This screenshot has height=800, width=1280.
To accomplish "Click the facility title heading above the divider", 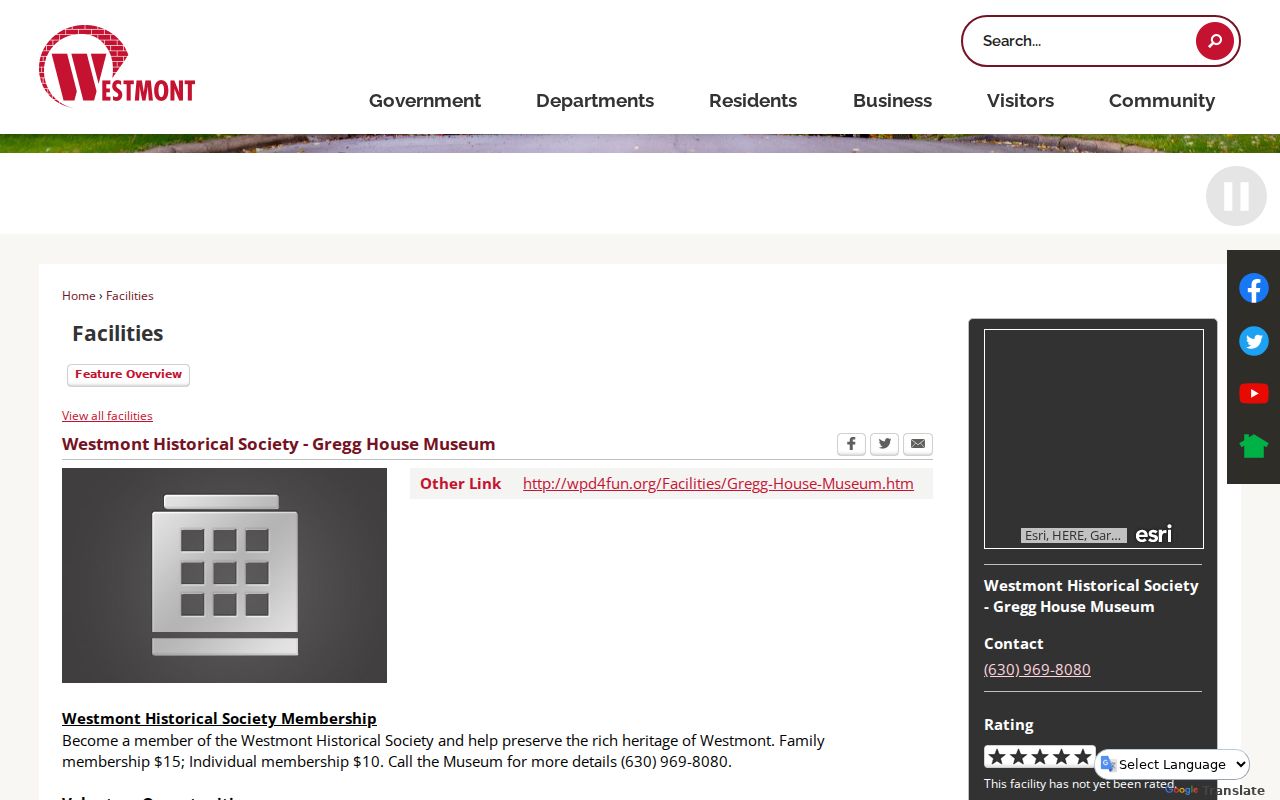I will (x=279, y=444).
